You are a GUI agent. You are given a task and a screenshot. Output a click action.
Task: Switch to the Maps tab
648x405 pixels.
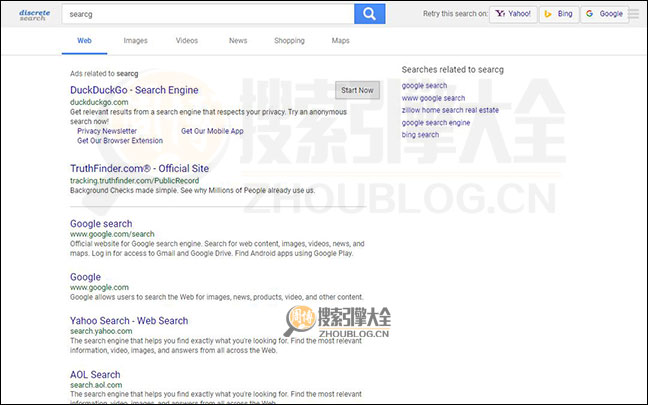(341, 41)
